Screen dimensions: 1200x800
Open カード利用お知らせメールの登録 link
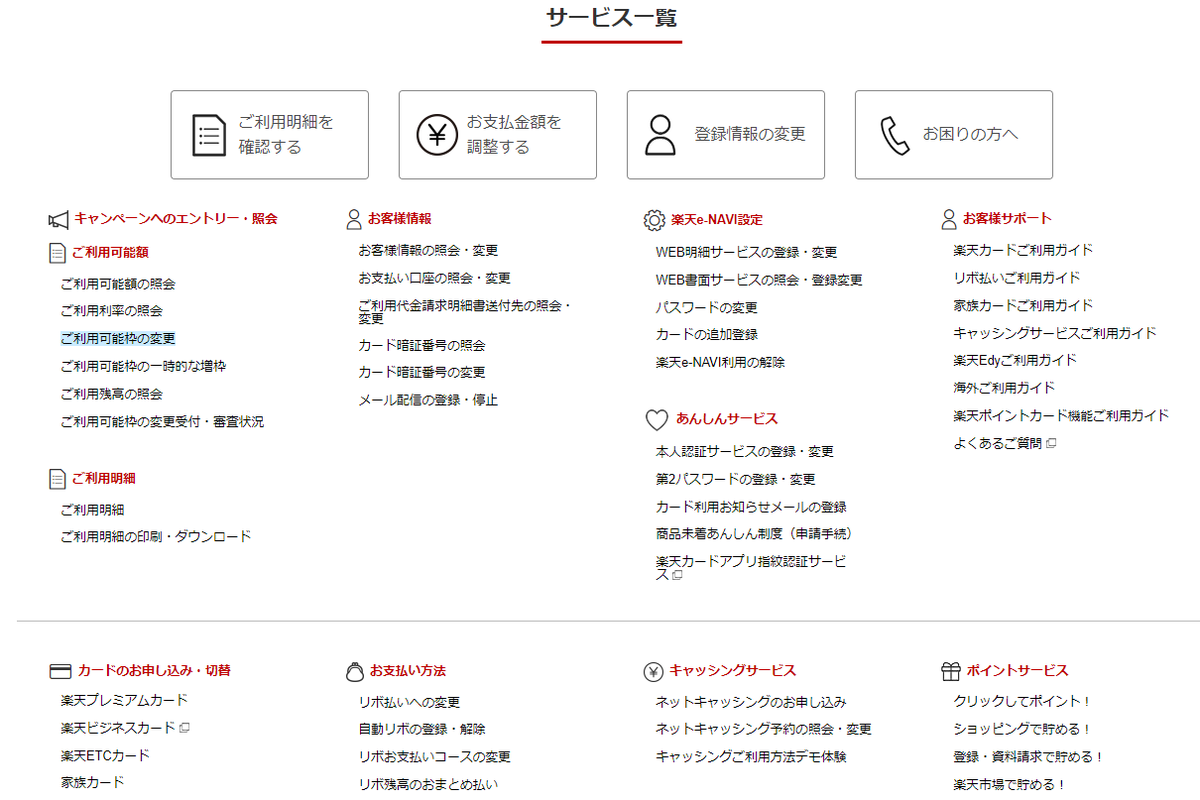751,507
